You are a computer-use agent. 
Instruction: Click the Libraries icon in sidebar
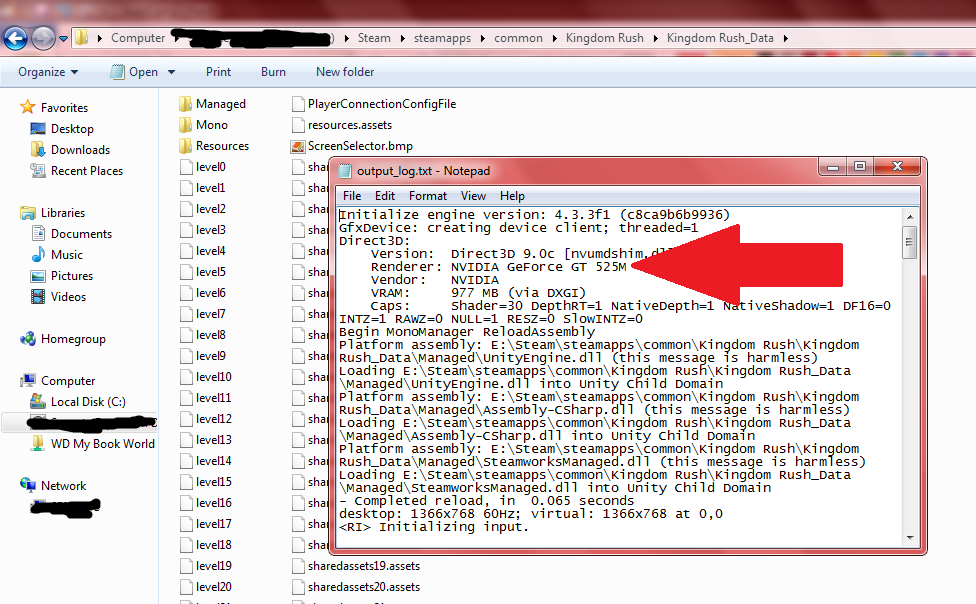(x=27, y=213)
